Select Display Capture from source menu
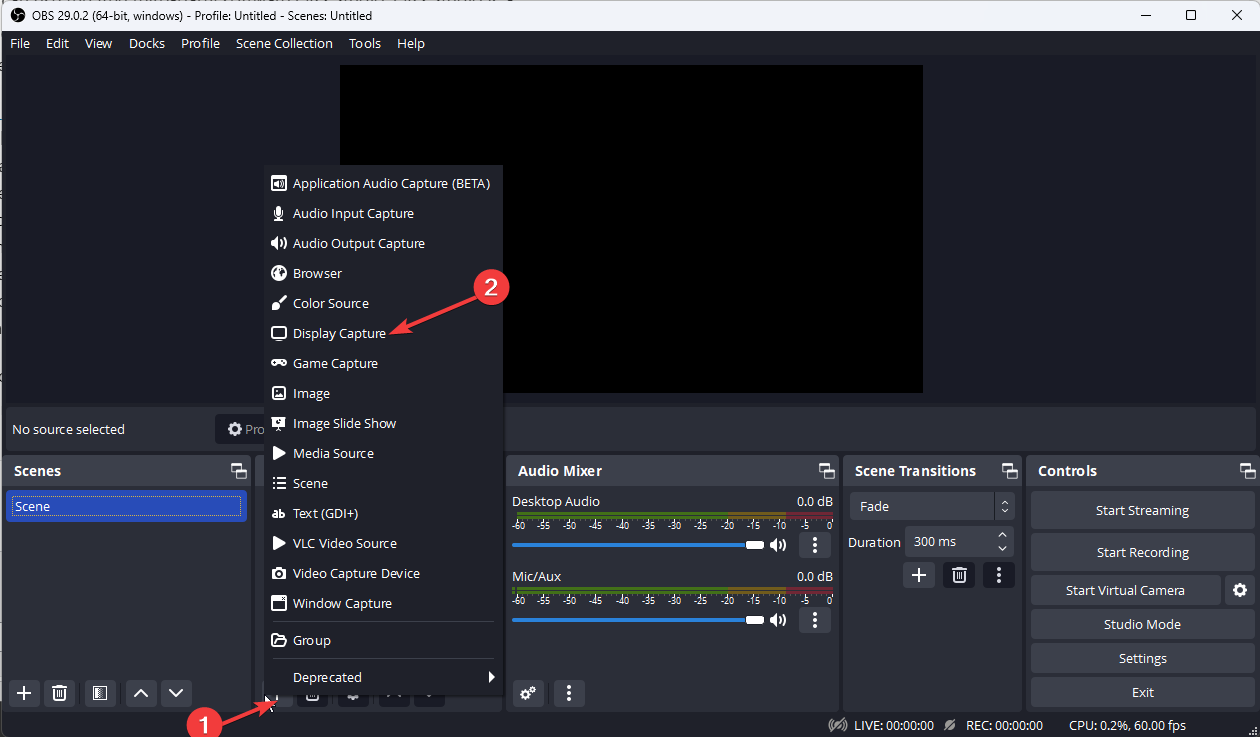 click(339, 333)
